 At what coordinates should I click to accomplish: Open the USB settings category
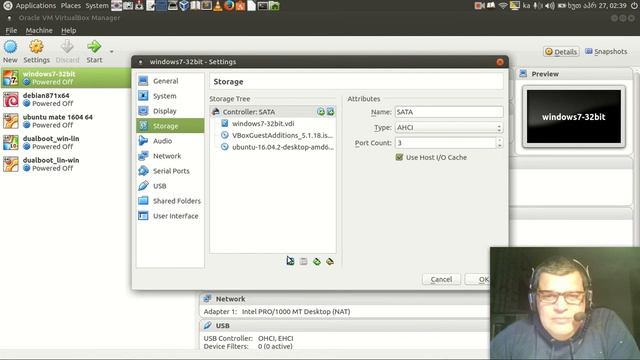pyautogui.click(x=170, y=186)
